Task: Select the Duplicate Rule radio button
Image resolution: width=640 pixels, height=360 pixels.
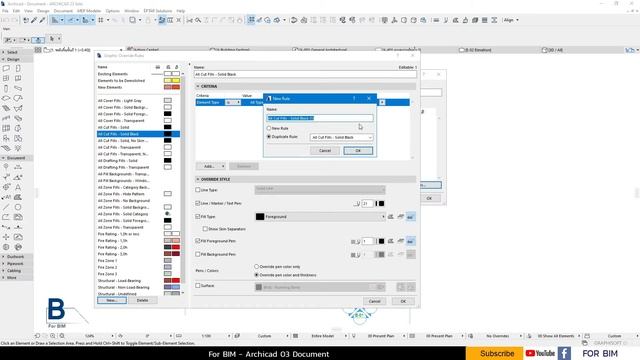Action: (x=269, y=137)
